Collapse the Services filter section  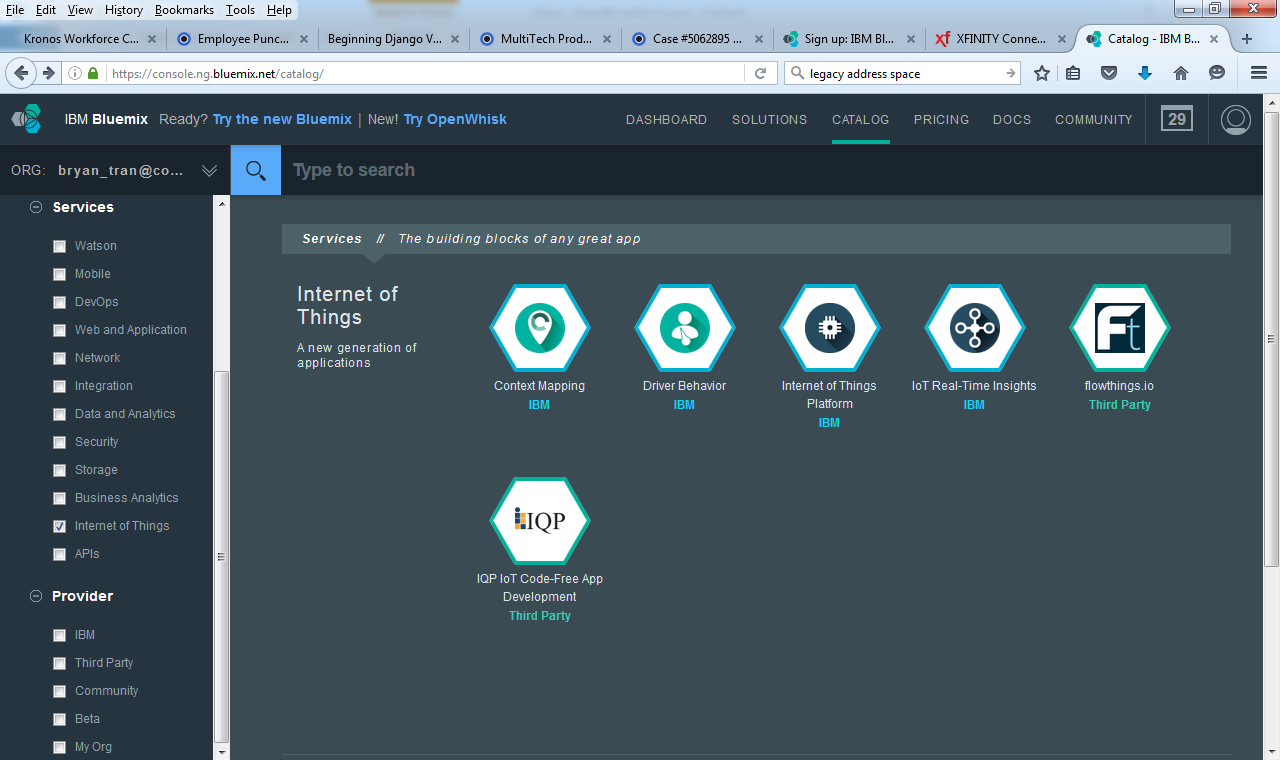[x=36, y=208]
